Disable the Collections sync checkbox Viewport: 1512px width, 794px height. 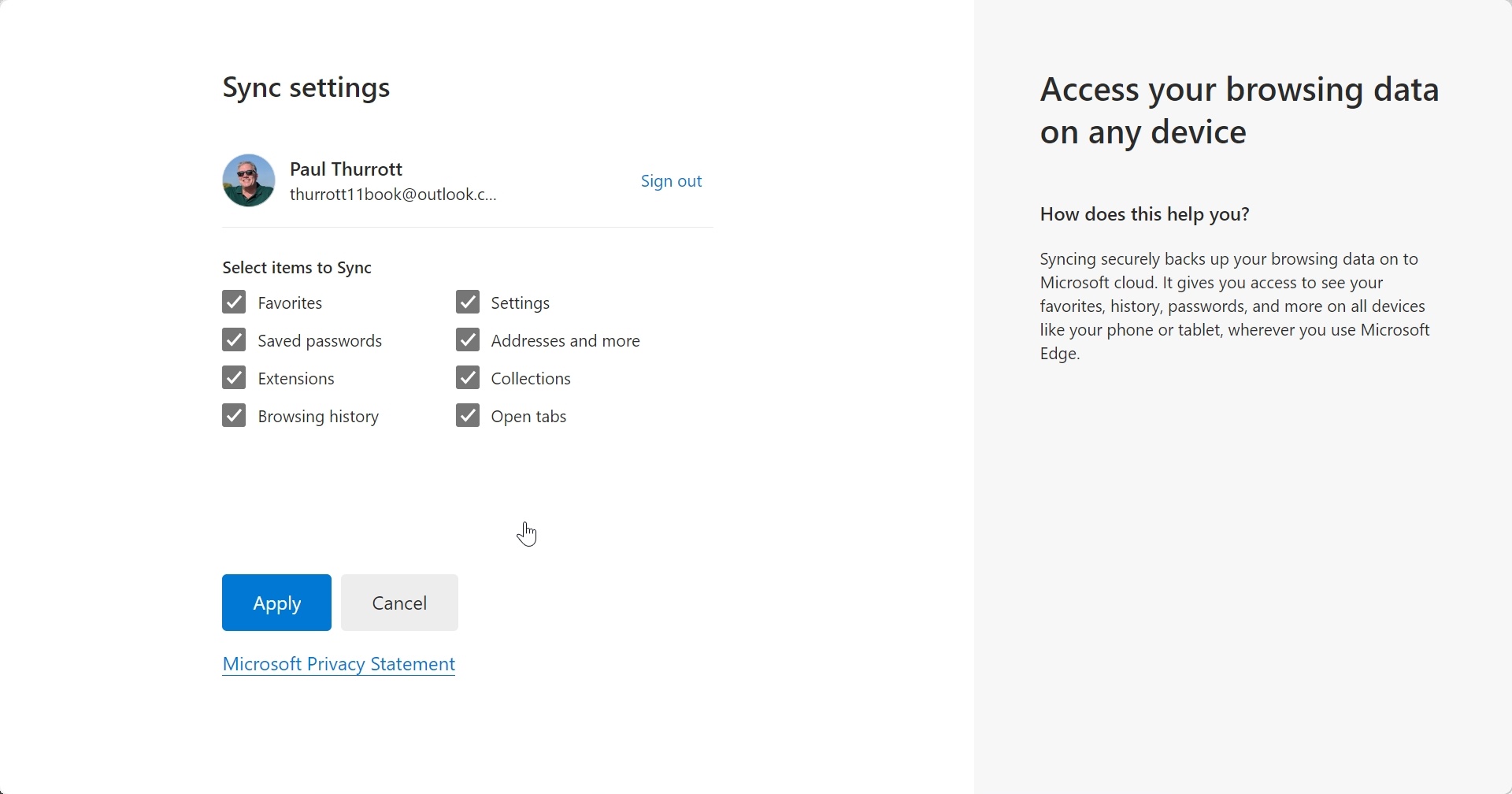coord(468,378)
